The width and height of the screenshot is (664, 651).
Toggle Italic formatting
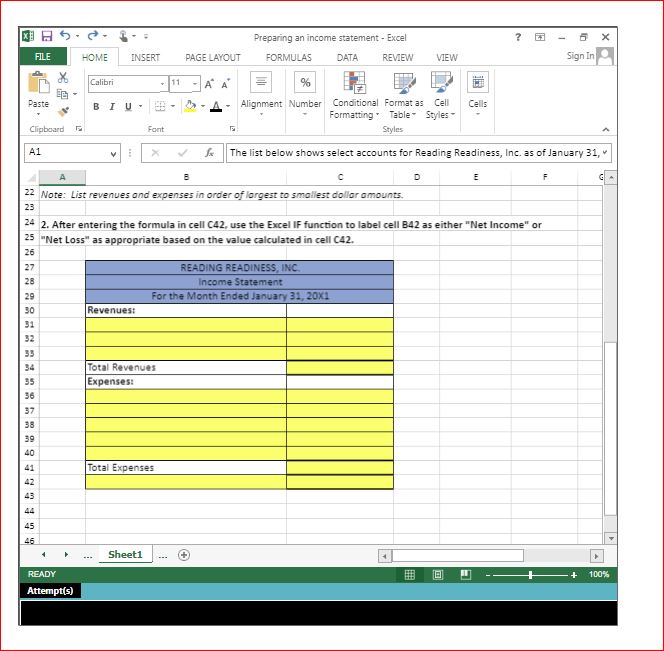pyautogui.click(x=112, y=106)
